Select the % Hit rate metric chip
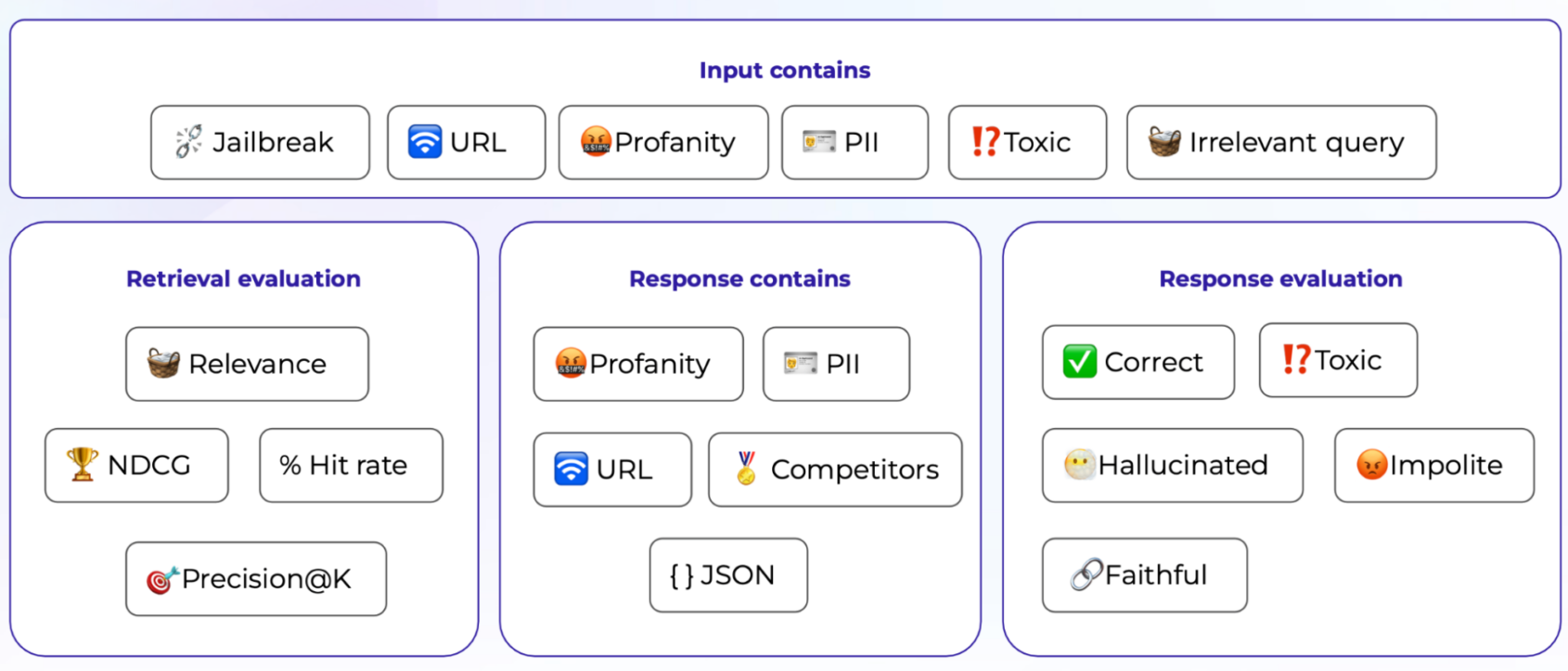 pyautogui.click(x=351, y=465)
